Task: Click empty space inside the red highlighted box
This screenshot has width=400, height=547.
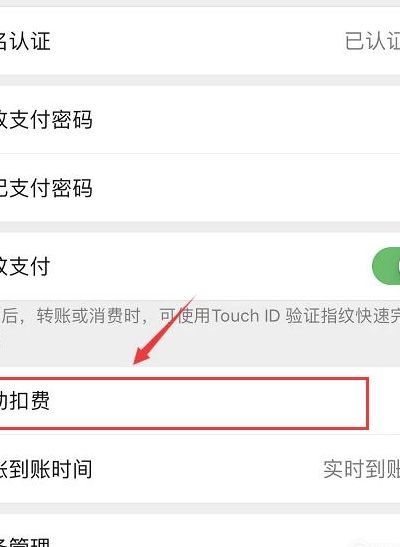Action: pos(209,403)
